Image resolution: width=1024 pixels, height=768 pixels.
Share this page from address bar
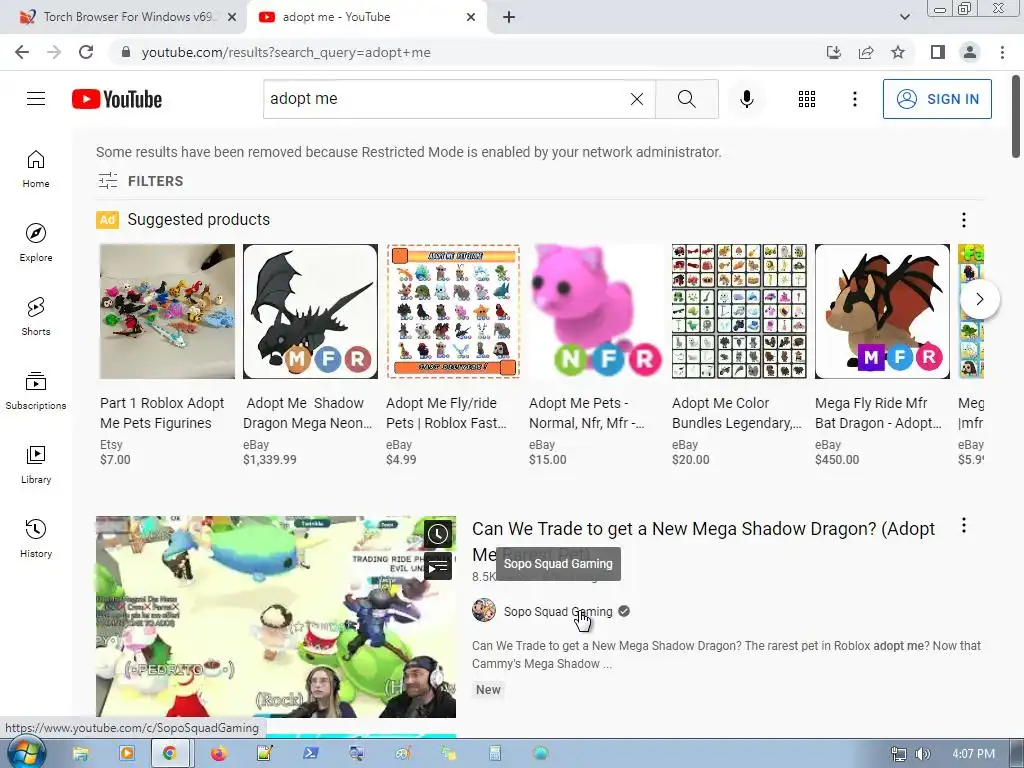pyautogui.click(x=866, y=52)
